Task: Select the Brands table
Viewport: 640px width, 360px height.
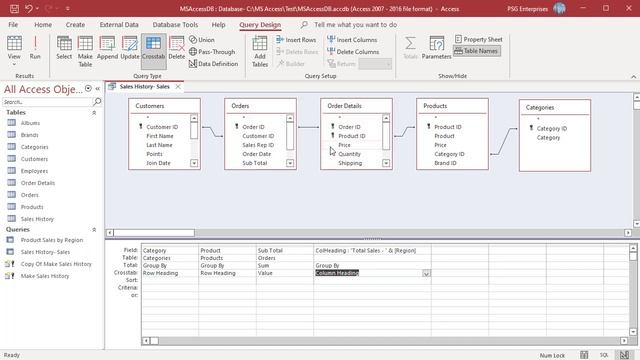Action: tap(29, 135)
